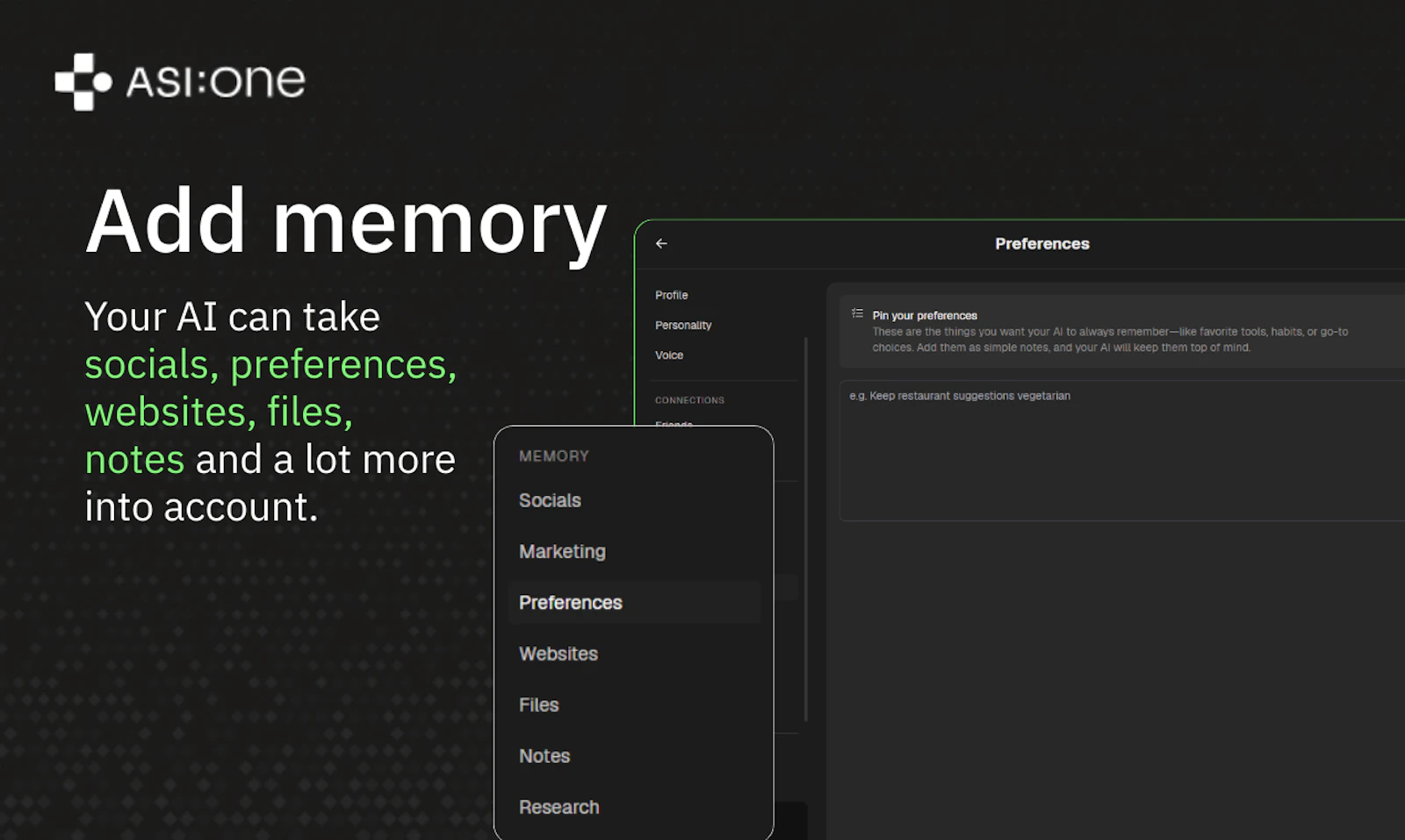
Task: Click the back arrow in the Preferences panel
Action: click(661, 243)
